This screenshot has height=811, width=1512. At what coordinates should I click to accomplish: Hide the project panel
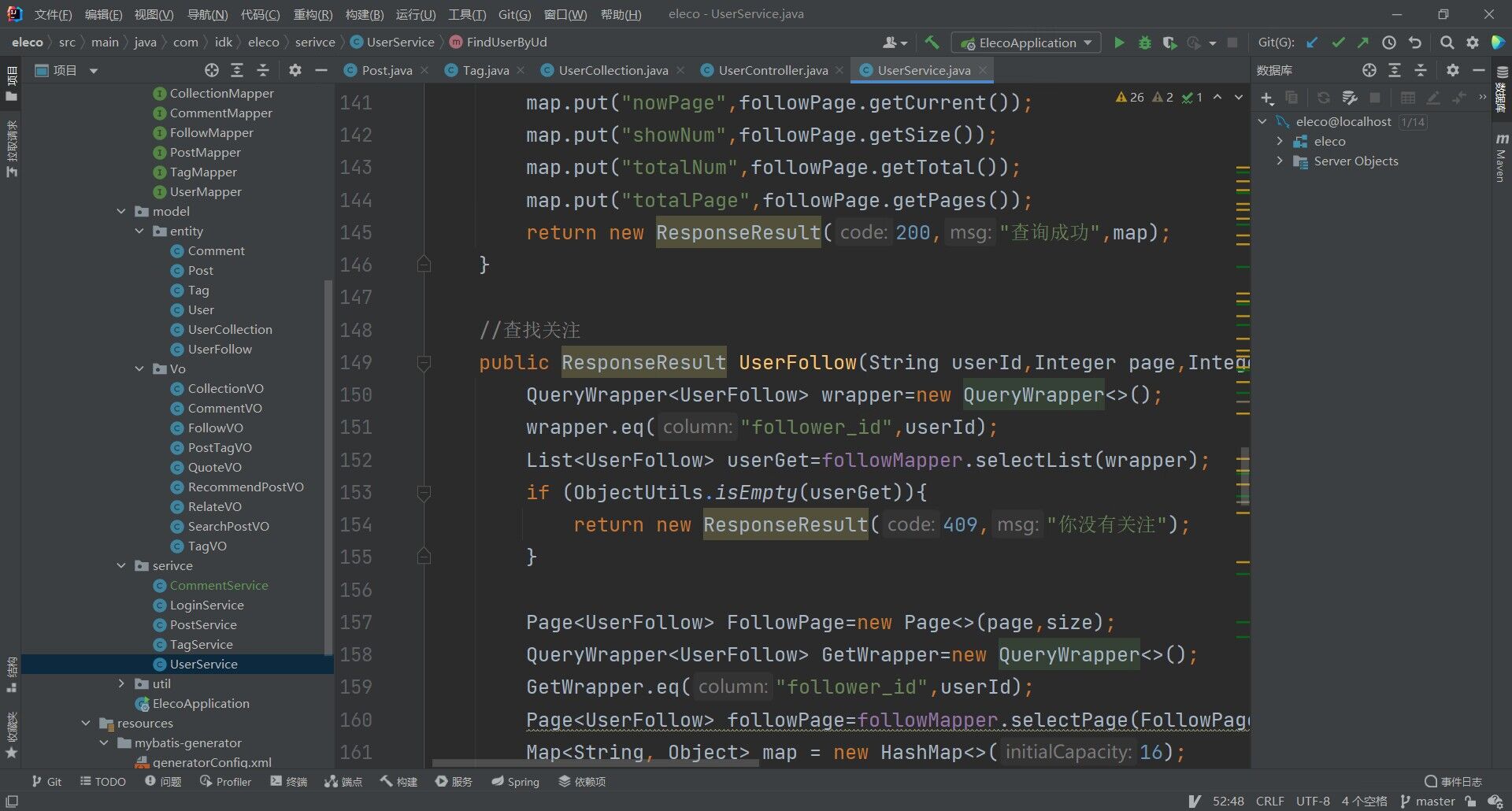pos(321,70)
